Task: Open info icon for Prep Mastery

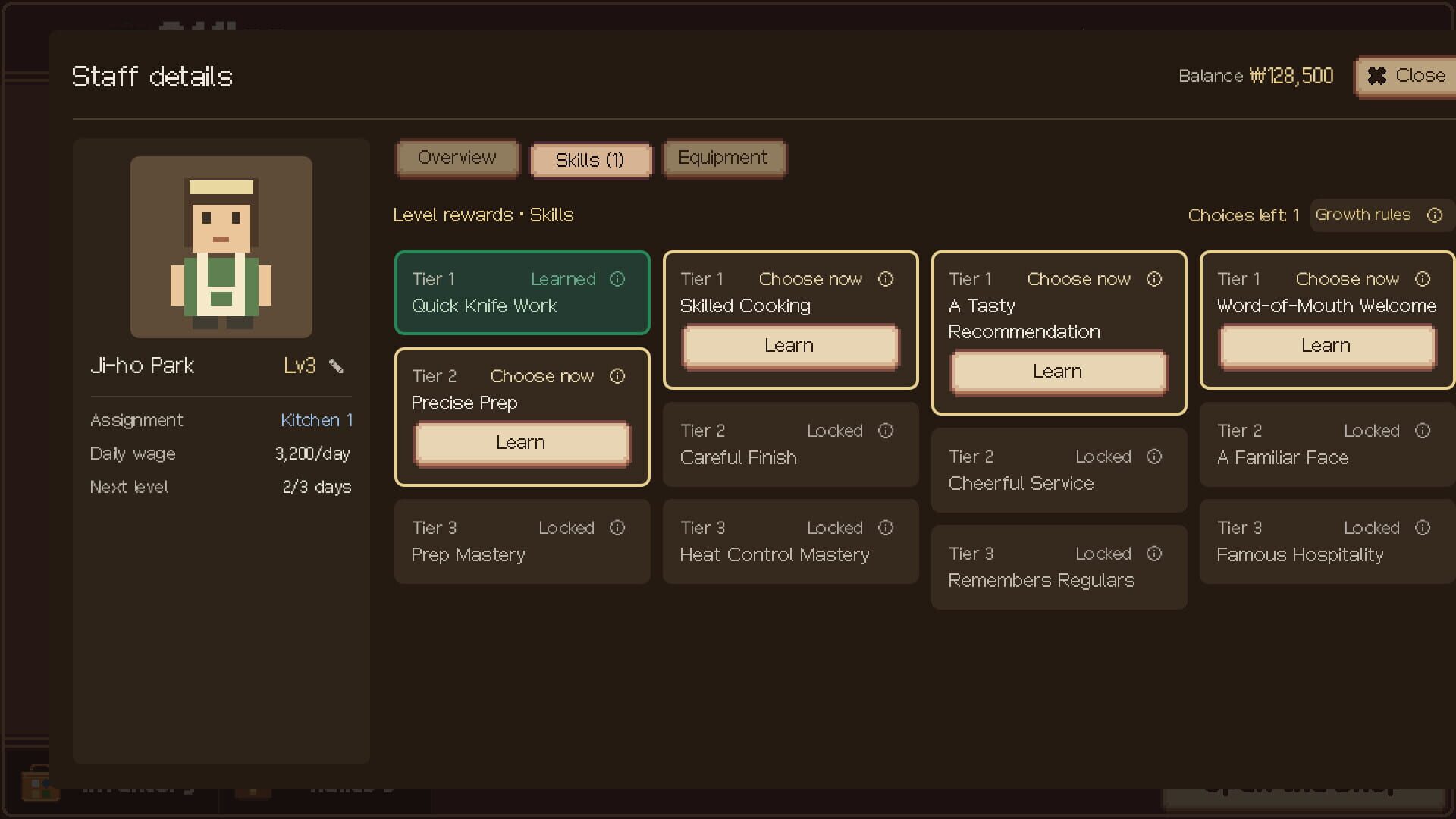Action: pyautogui.click(x=617, y=528)
